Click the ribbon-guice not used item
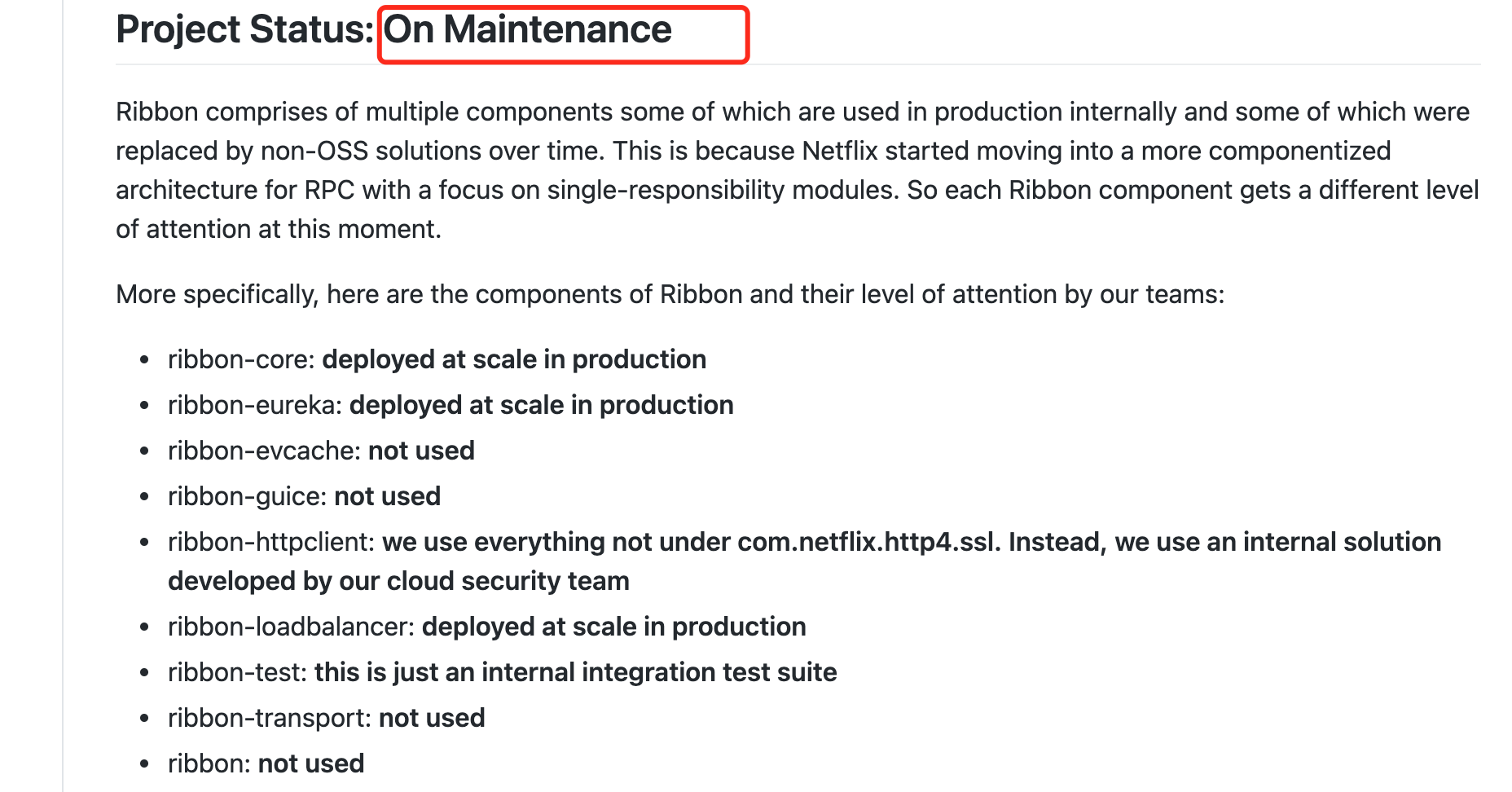 tap(304, 496)
